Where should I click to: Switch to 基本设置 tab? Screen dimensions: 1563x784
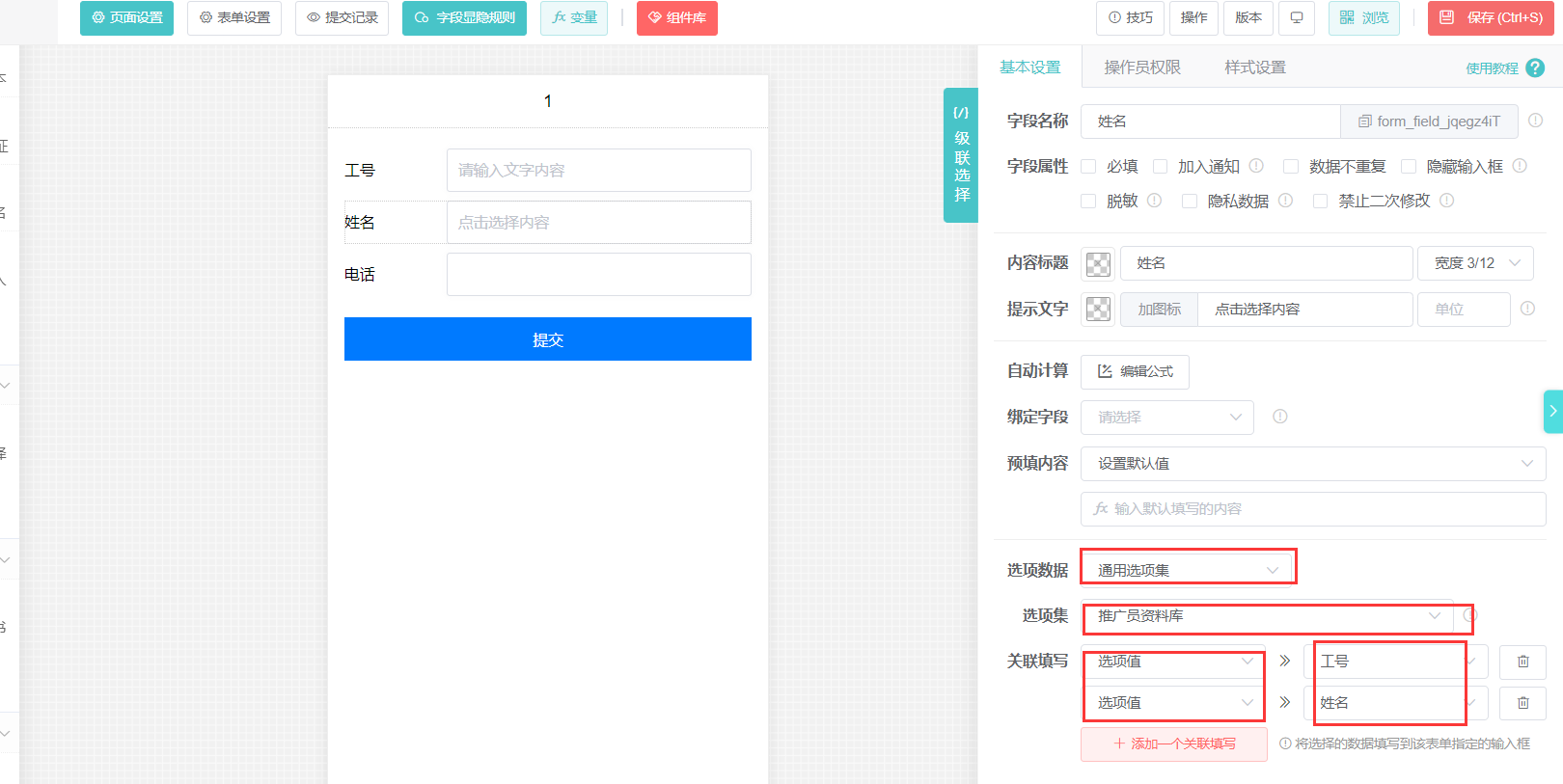1029,68
